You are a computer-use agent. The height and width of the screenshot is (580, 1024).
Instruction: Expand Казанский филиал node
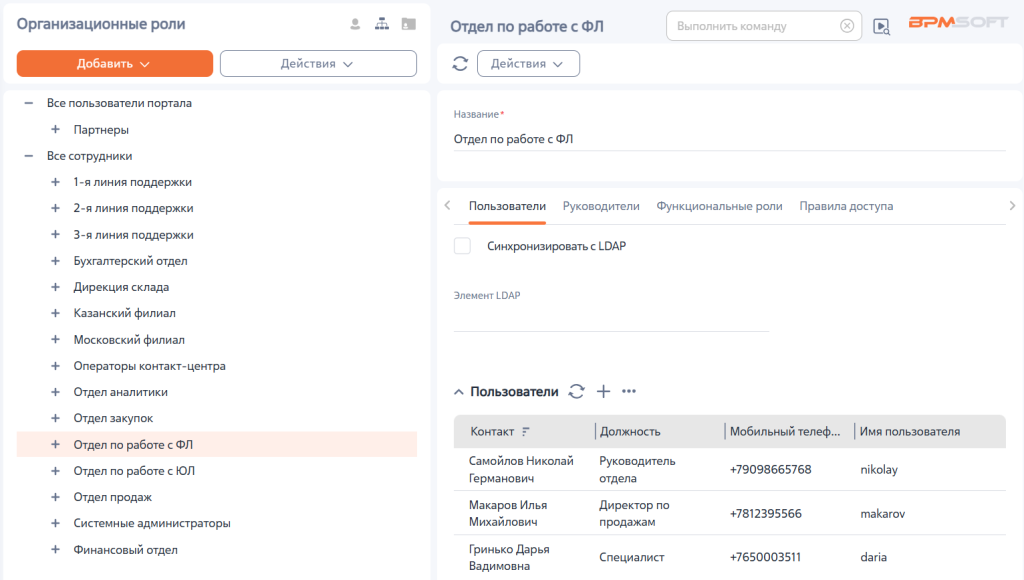click(x=56, y=313)
